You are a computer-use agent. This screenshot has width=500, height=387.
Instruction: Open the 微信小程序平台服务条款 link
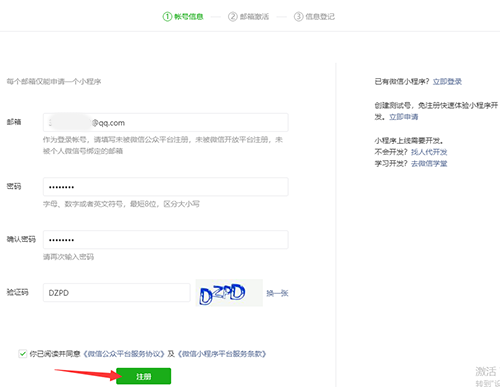click(222, 354)
